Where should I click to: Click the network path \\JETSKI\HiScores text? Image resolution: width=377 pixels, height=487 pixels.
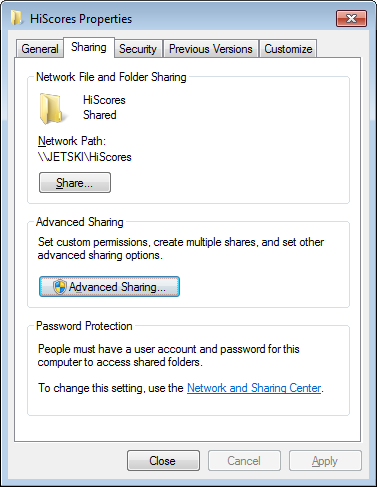85,157
